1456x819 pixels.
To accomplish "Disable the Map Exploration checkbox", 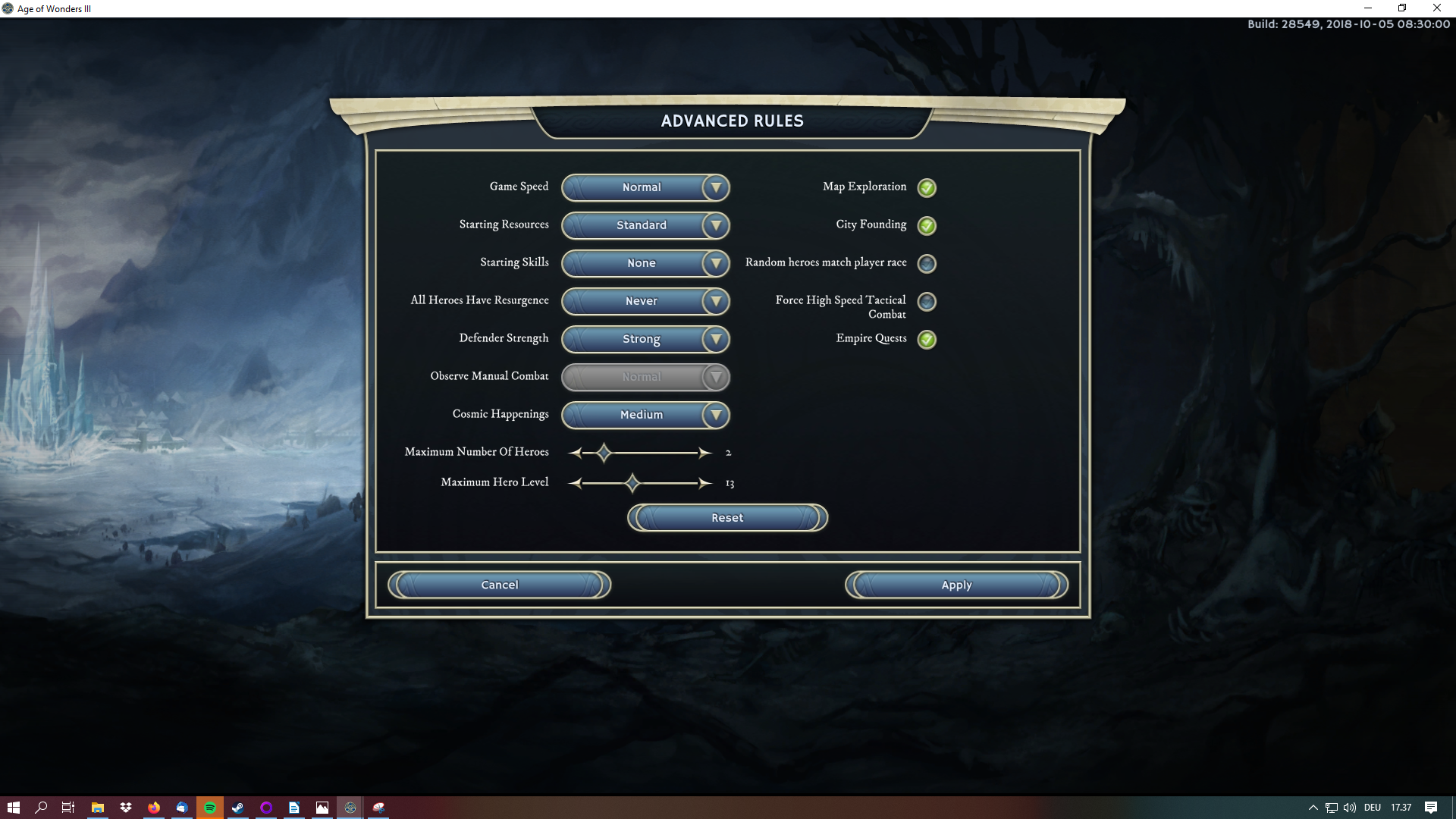I will (927, 187).
